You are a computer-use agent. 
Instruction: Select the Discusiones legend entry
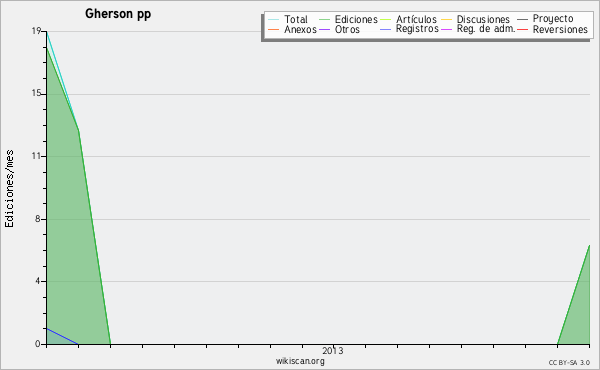click(476, 19)
